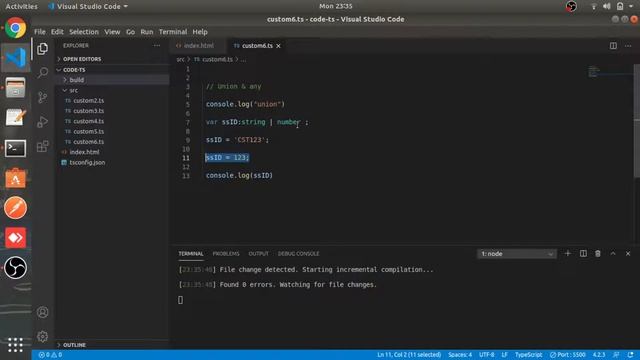The width and height of the screenshot is (640, 360).
Task: Click the Port: 5500 Live Server status
Action: (567, 355)
